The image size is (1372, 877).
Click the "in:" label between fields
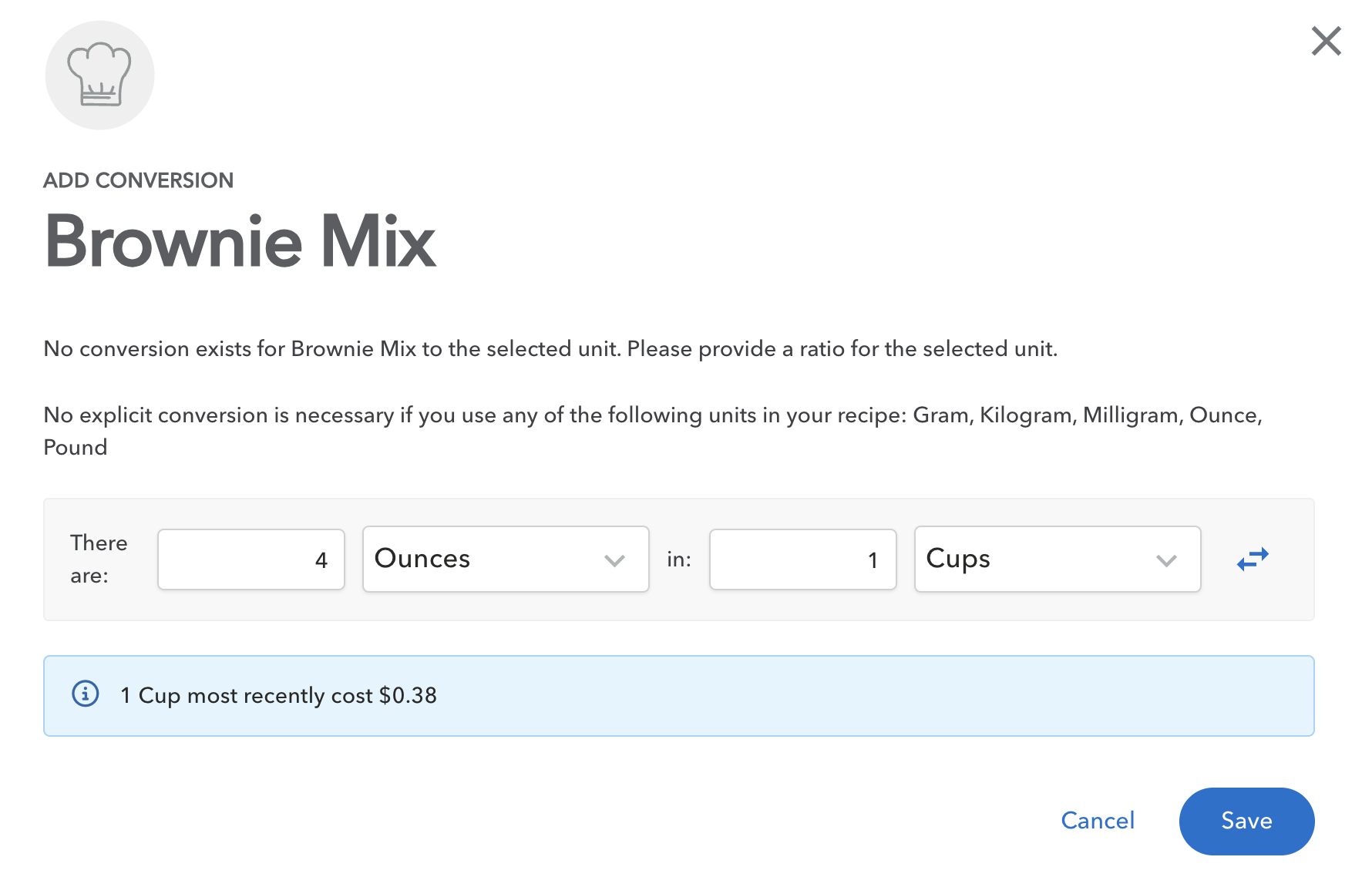click(x=679, y=559)
